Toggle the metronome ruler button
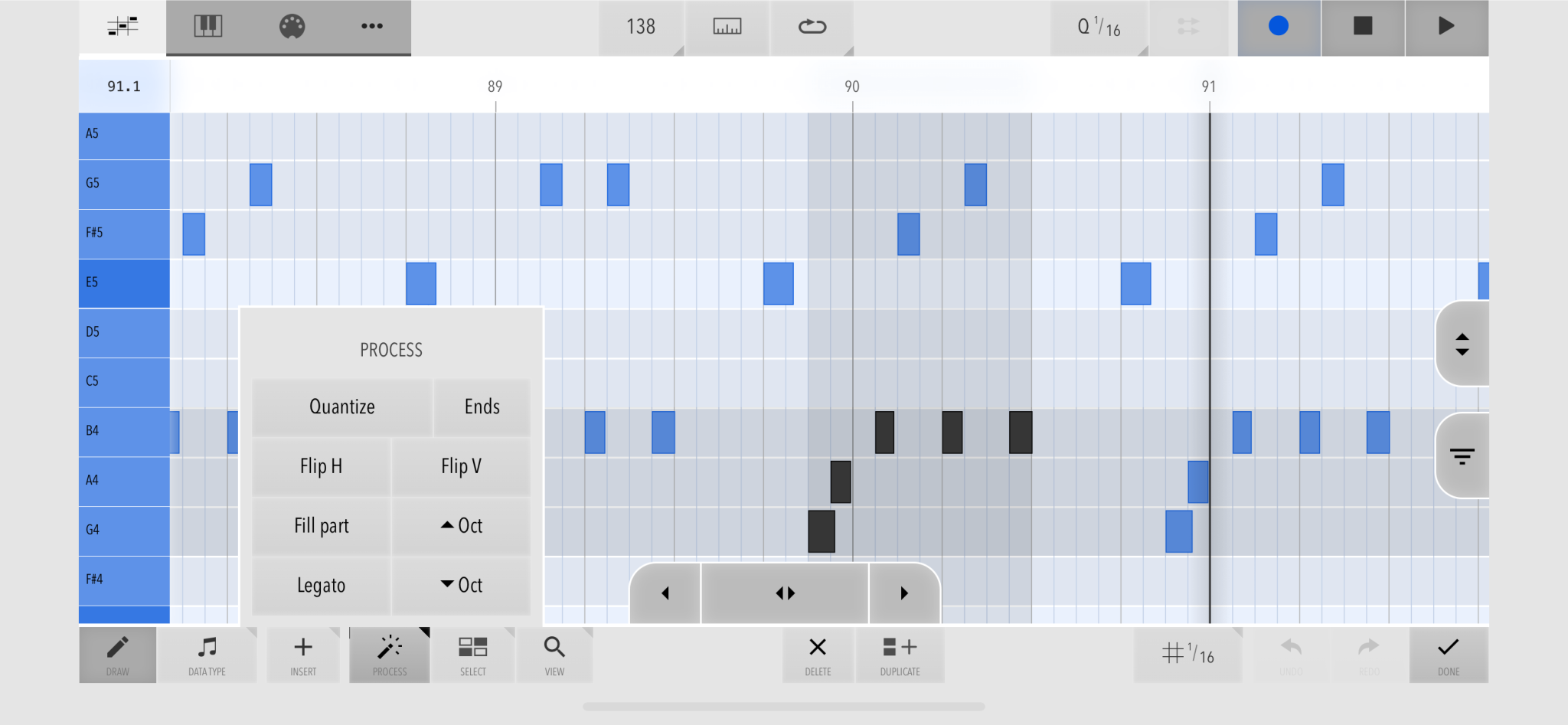The height and width of the screenshot is (725, 1568). (x=727, y=27)
